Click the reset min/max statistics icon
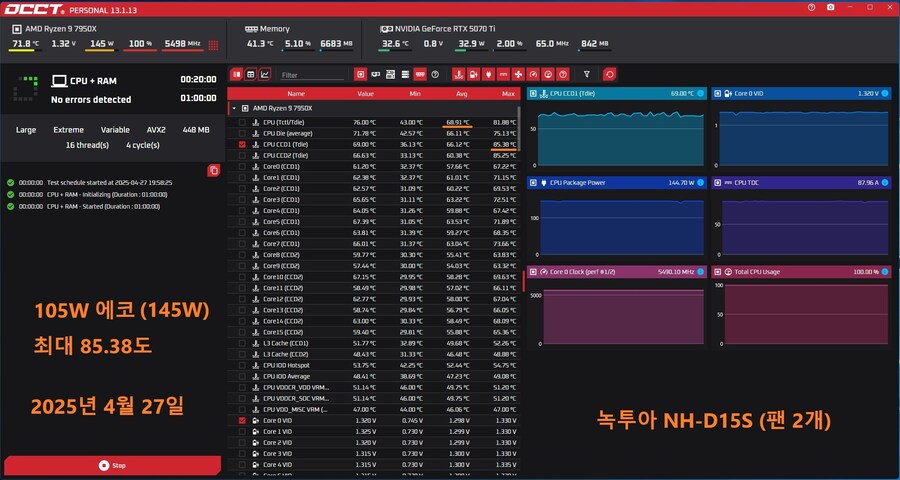This screenshot has height=480, width=900. pyautogui.click(x=610, y=74)
